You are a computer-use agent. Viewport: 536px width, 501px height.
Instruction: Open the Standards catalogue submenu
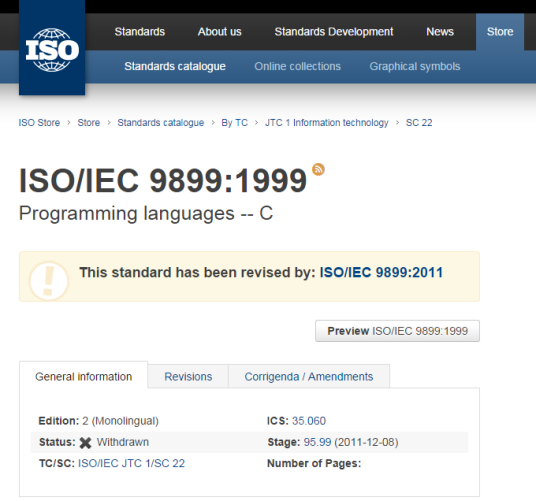click(175, 66)
